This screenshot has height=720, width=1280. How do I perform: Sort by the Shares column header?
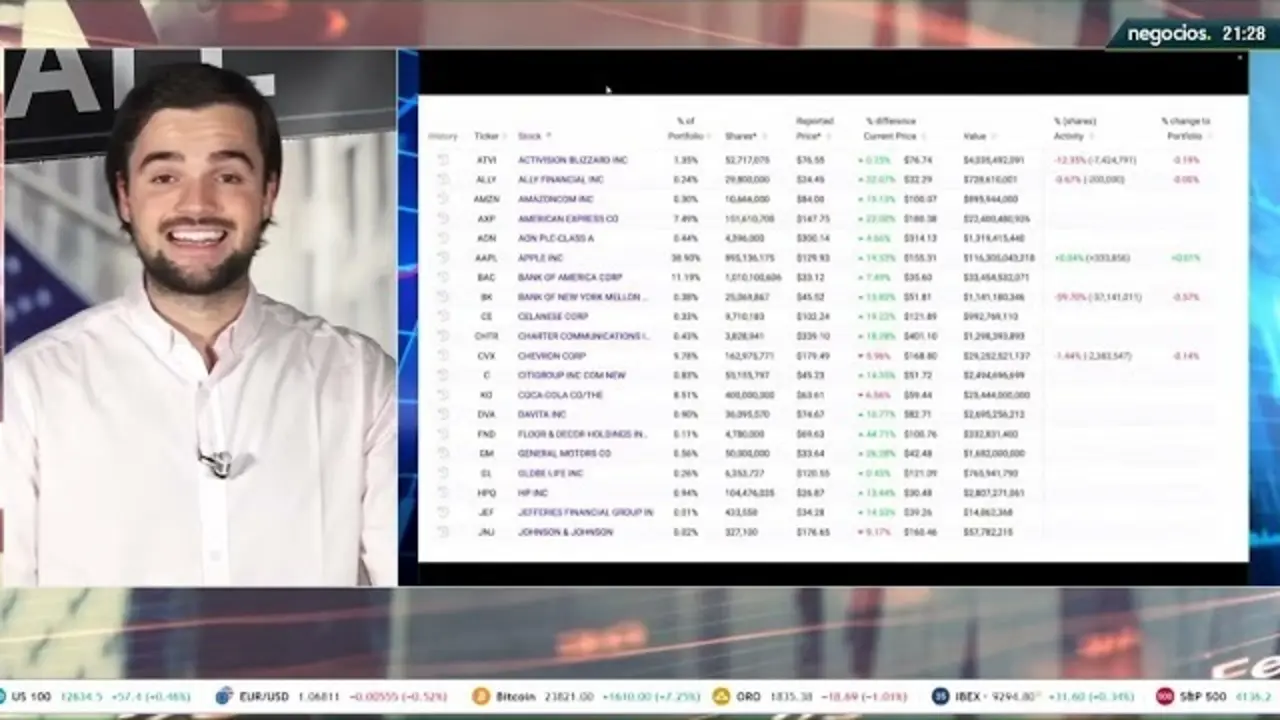tap(740, 136)
